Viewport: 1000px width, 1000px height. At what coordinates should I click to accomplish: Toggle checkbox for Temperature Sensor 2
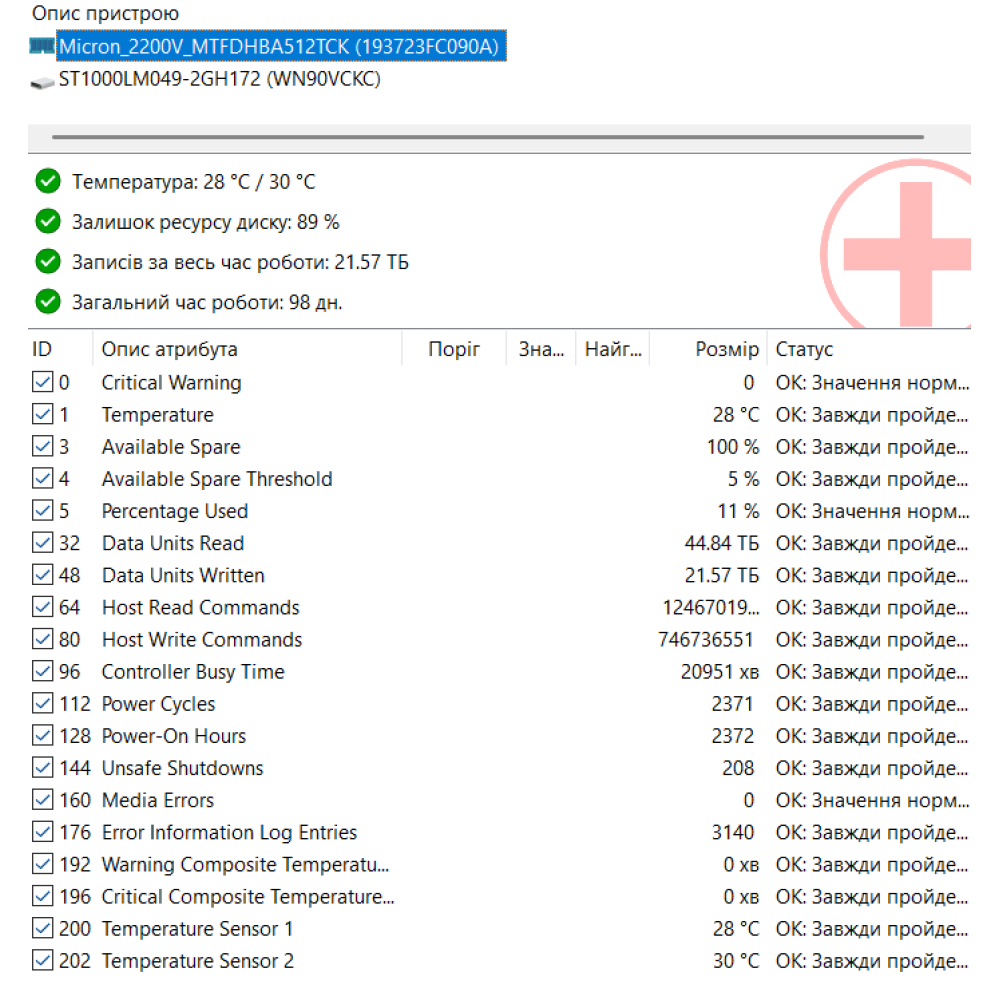[x=42, y=961]
